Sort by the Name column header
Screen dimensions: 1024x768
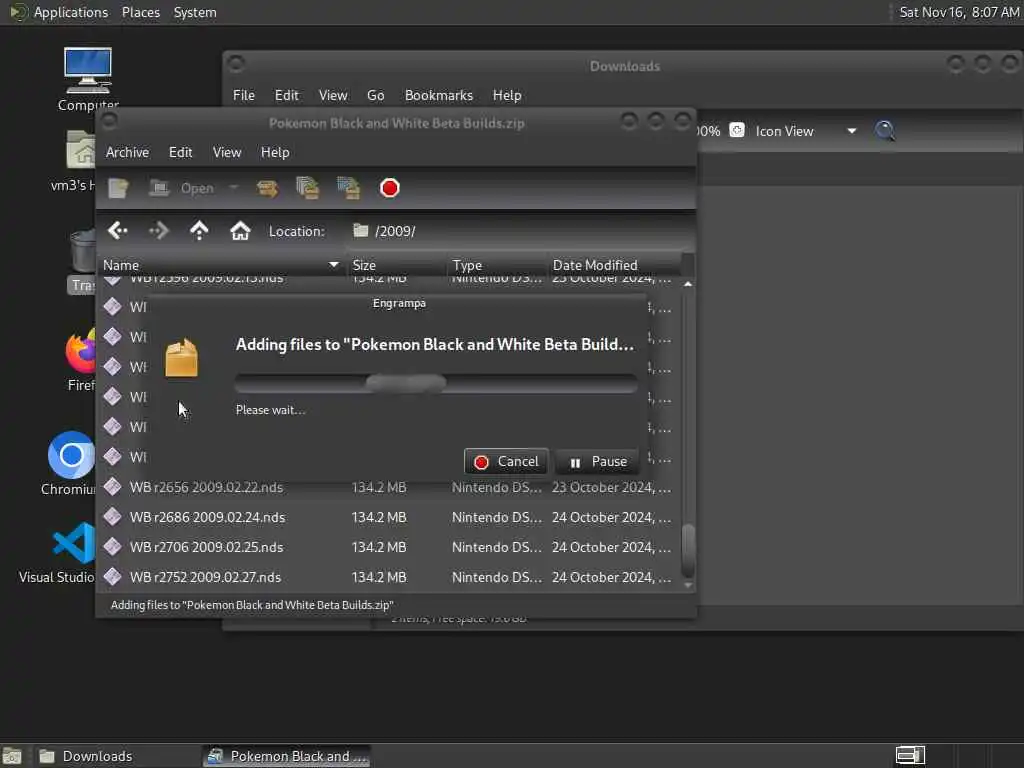coord(222,265)
